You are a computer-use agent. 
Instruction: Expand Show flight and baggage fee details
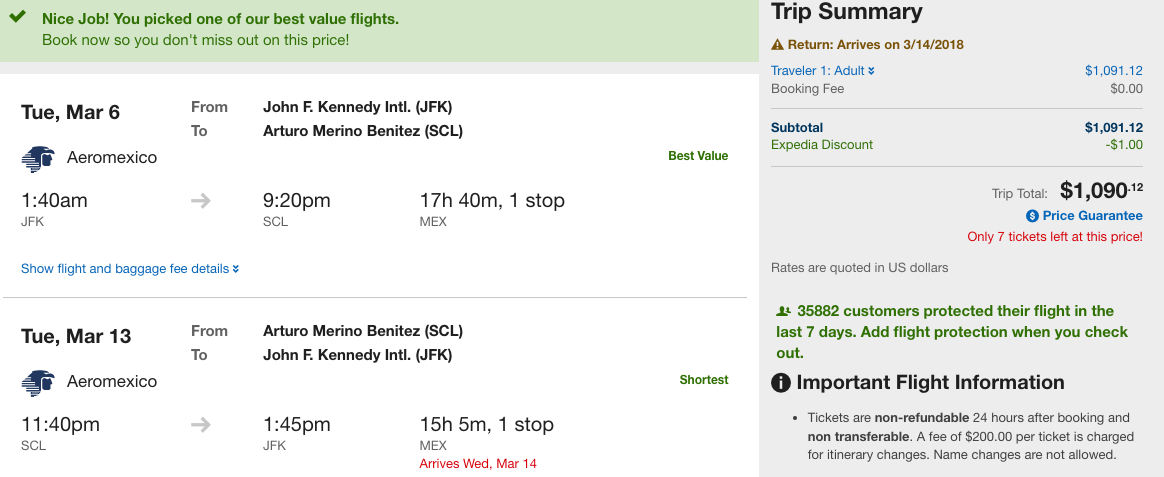pos(130,269)
